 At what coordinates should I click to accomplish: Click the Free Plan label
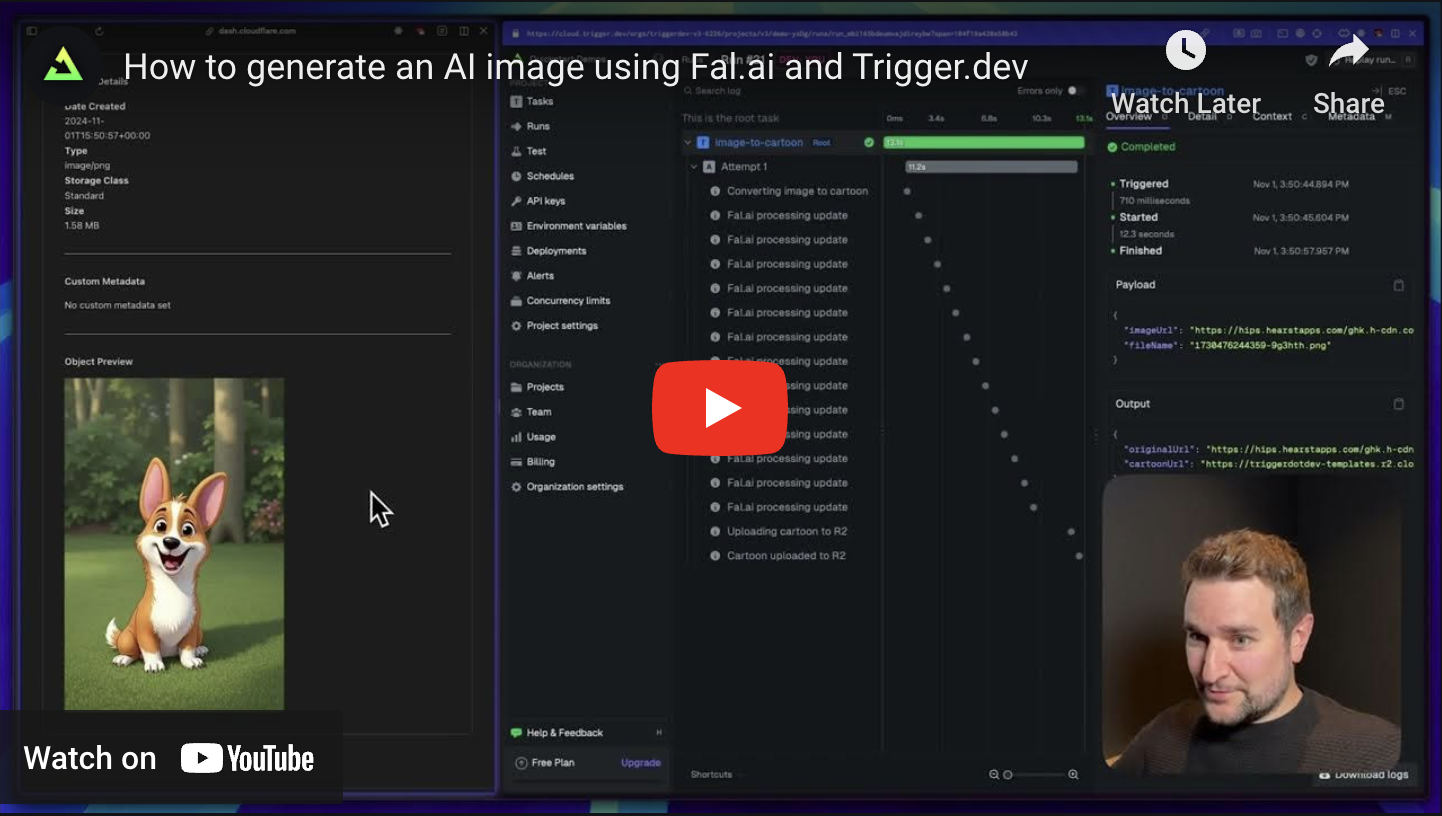click(553, 763)
